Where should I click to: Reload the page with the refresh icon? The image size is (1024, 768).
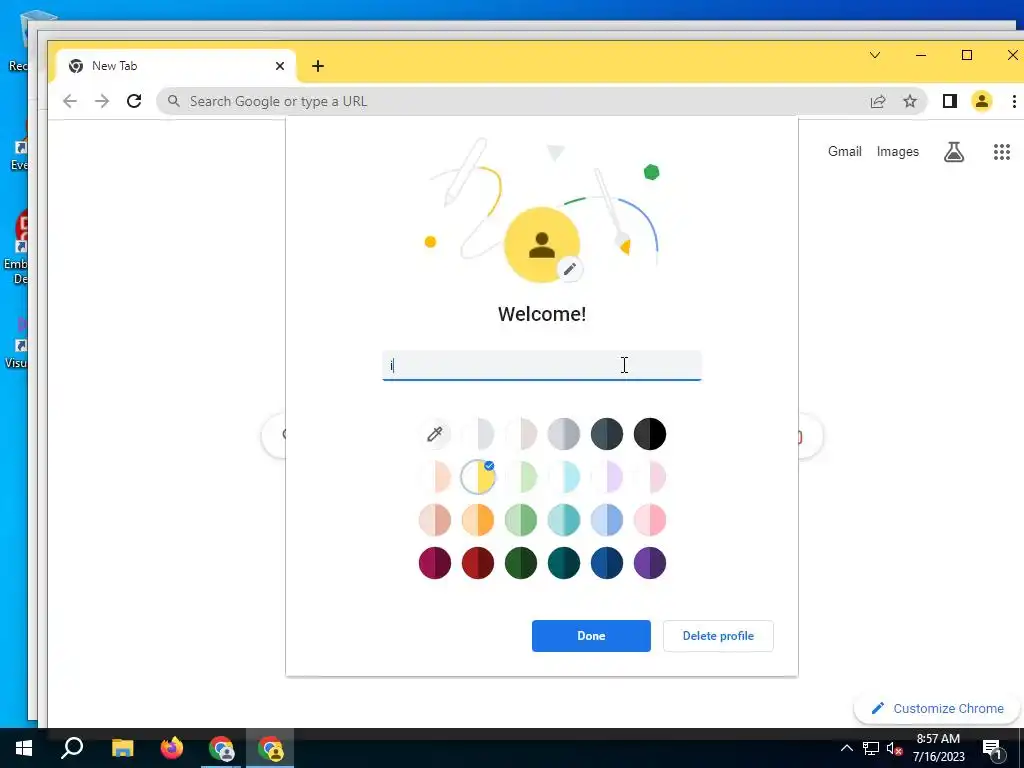click(134, 101)
